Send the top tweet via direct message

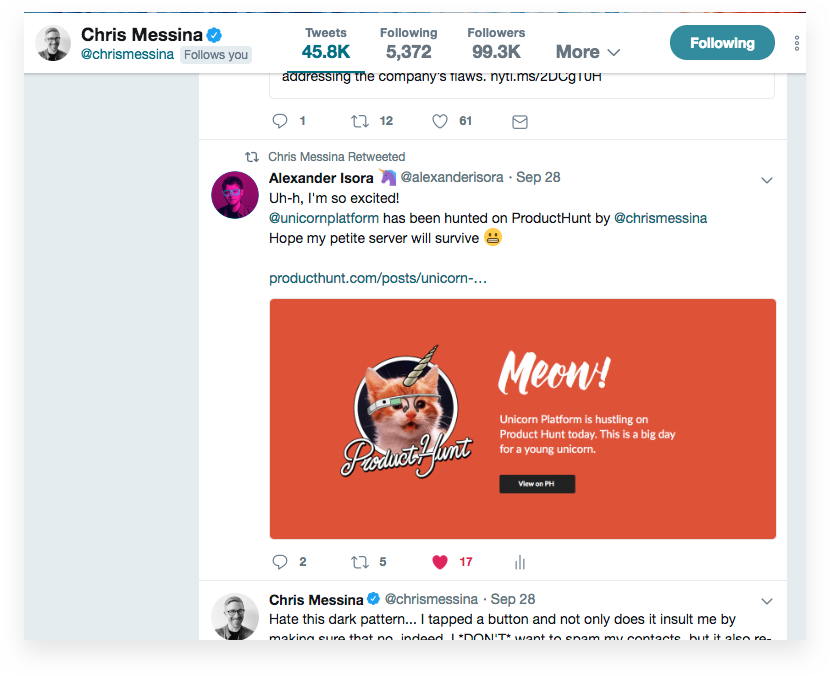(x=519, y=121)
